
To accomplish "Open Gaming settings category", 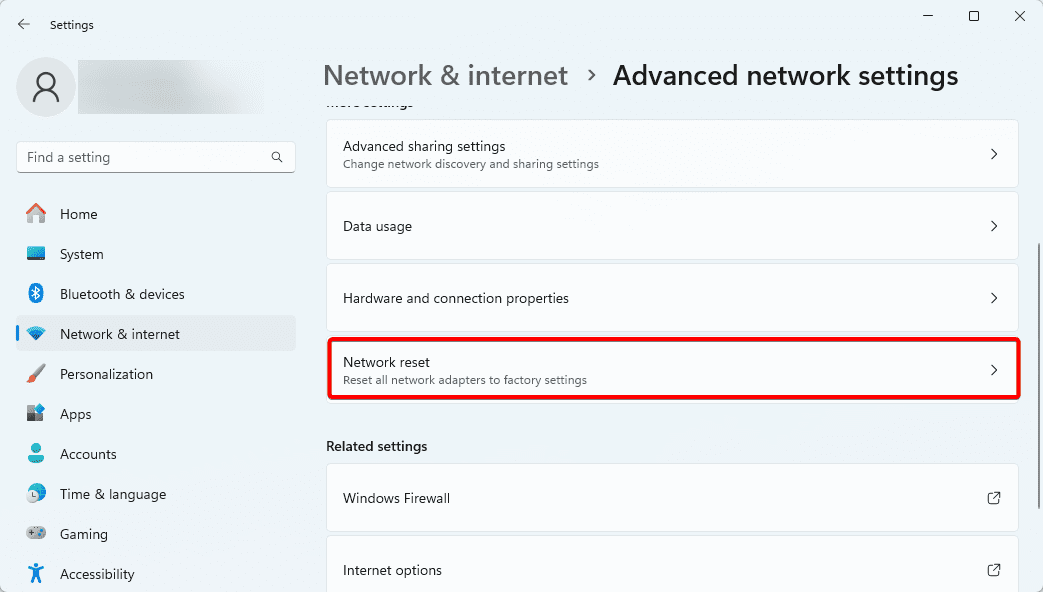I will pos(156,533).
